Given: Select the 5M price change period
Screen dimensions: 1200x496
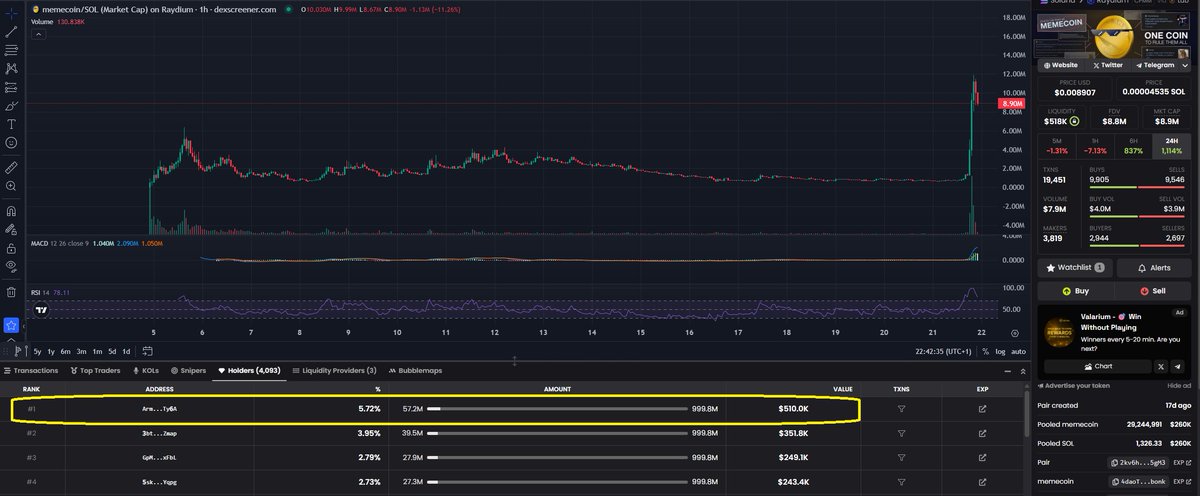Looking at the screenshot, I should pyautogui.click(x=1057, y=146).
